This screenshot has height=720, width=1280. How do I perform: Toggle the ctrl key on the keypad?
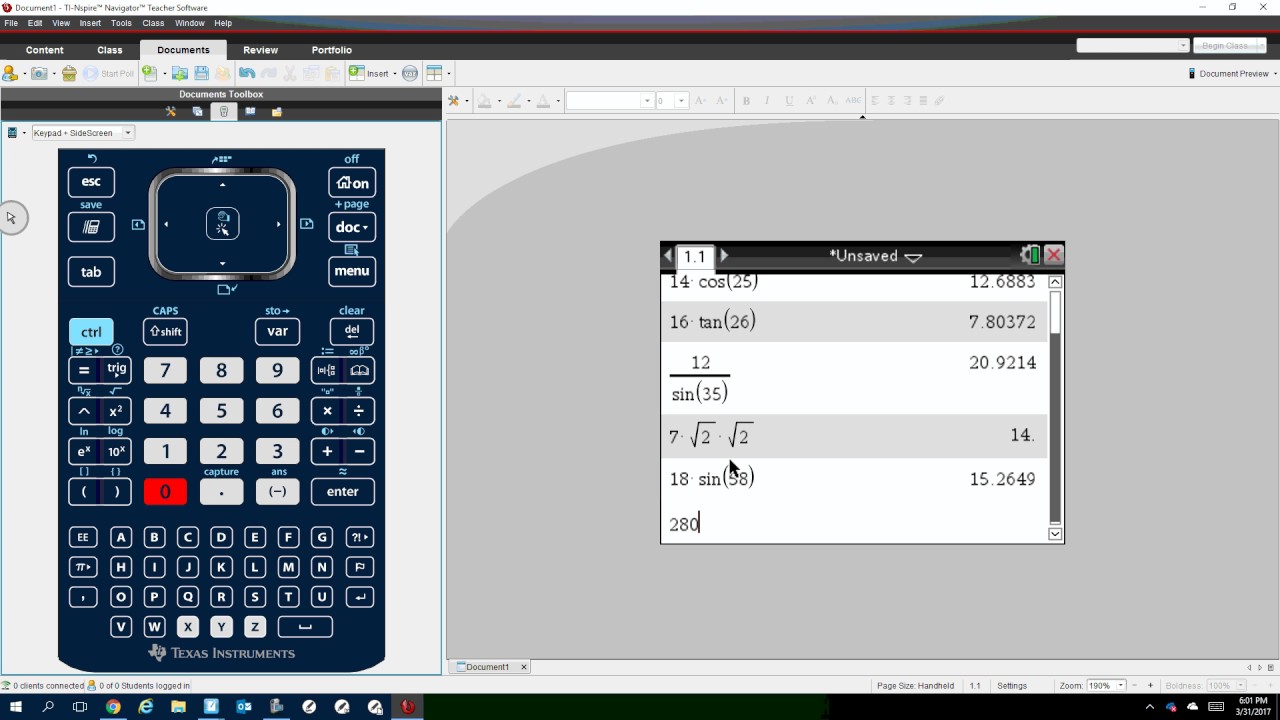tap(91, 332)
